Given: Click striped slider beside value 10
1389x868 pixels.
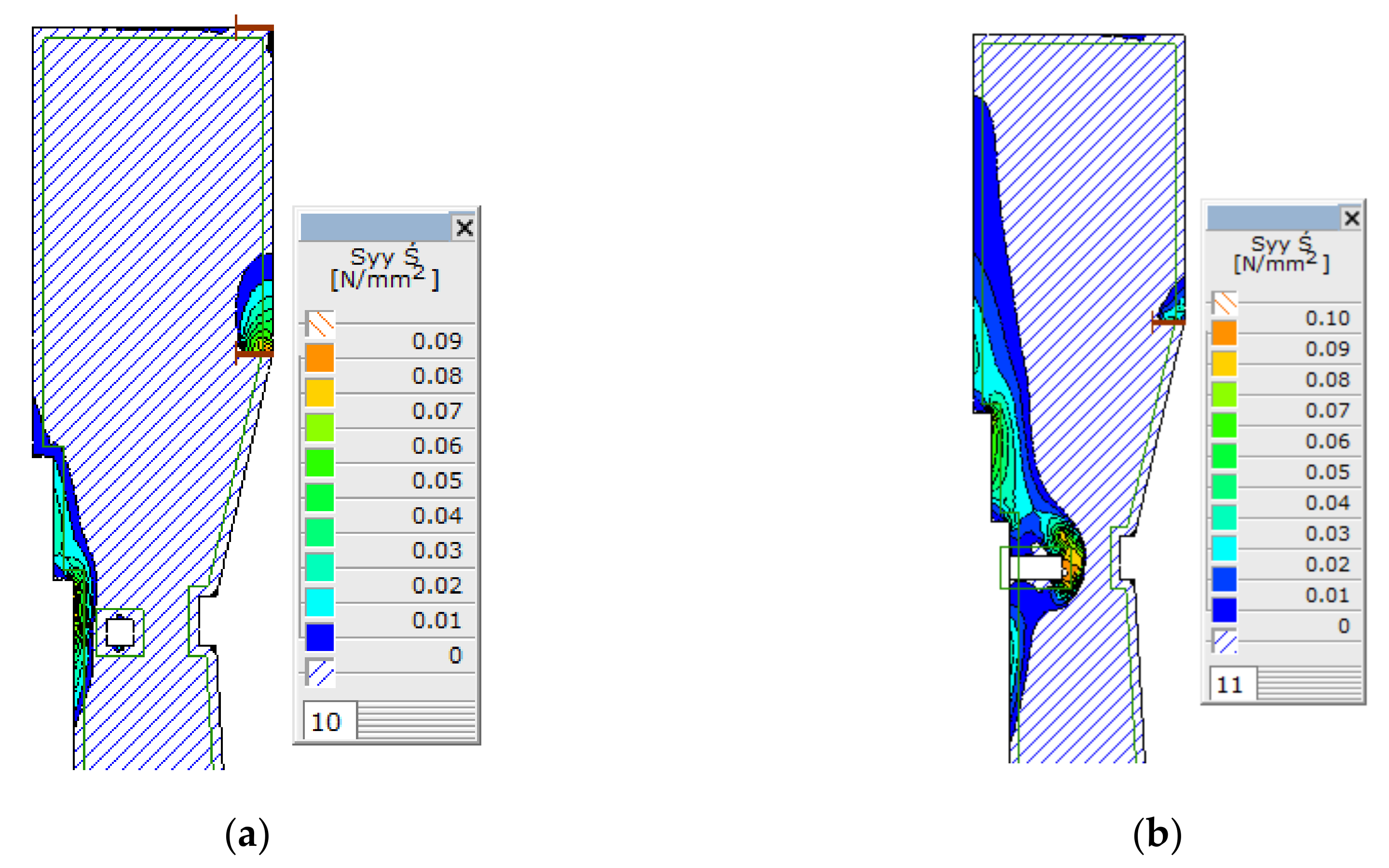Looking at the screenshot, I should (x=416, y=721).
